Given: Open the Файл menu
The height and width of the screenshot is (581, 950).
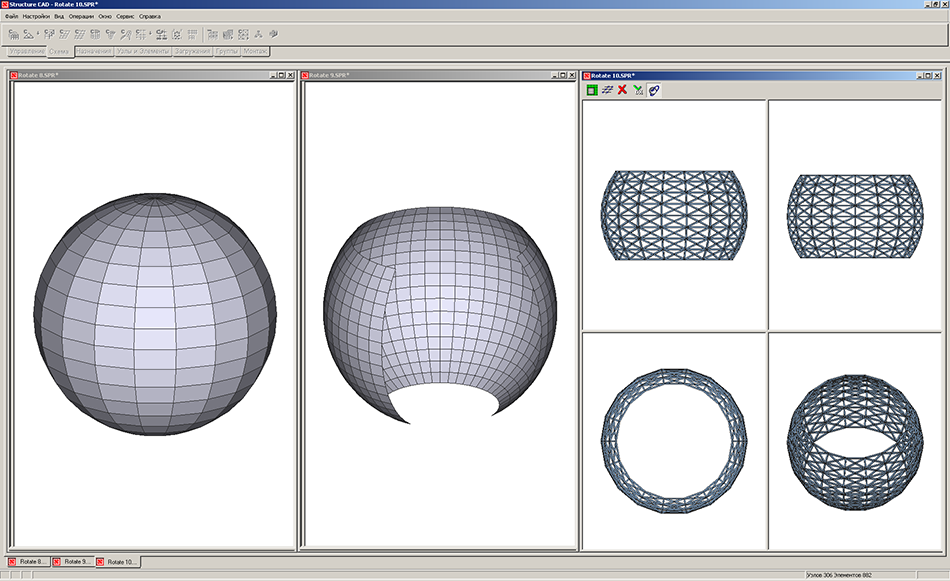Looking at the screenshot, I should click(x=11, y=17).
